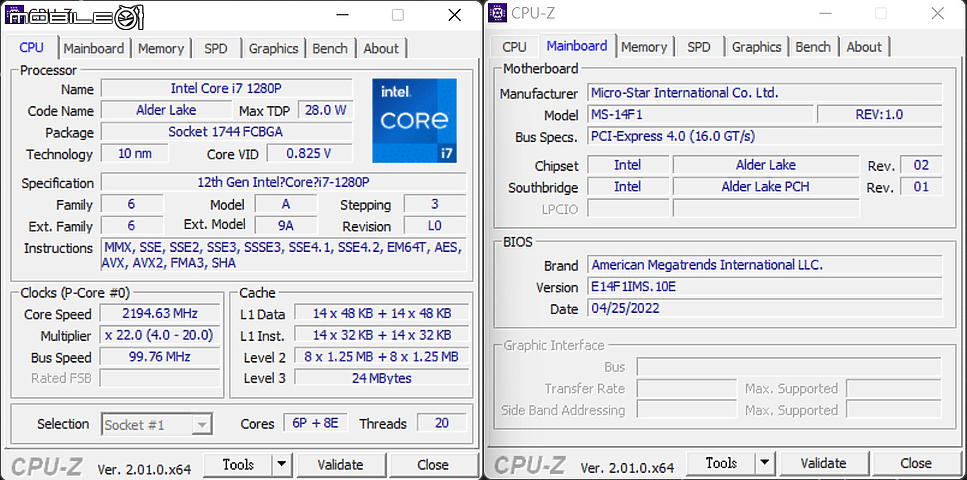The width and height of the screenshot is (967, 480).
Task: Click the L1 Data cache value
Action: pyautogui.click(x=381, y=313)
